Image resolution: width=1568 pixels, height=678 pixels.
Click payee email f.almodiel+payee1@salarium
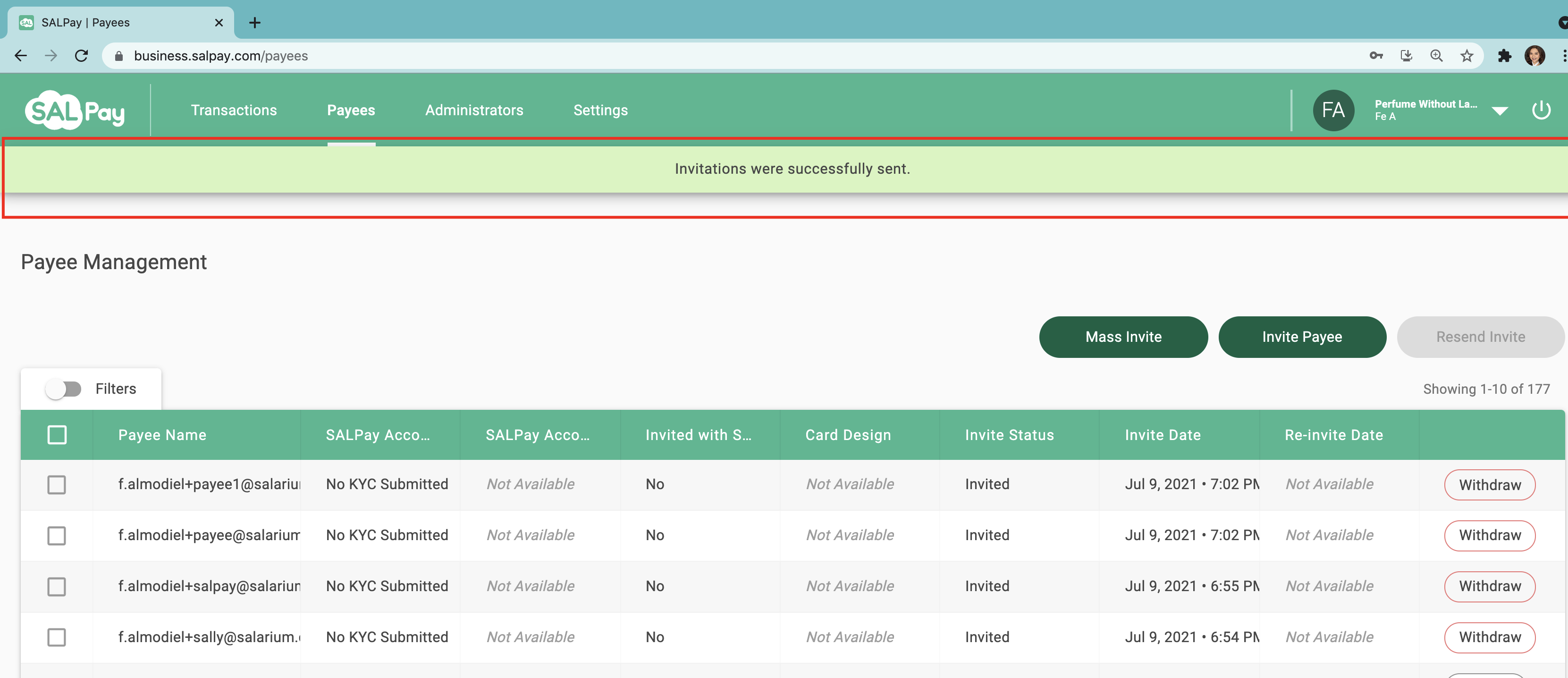(x=210, y=484)
